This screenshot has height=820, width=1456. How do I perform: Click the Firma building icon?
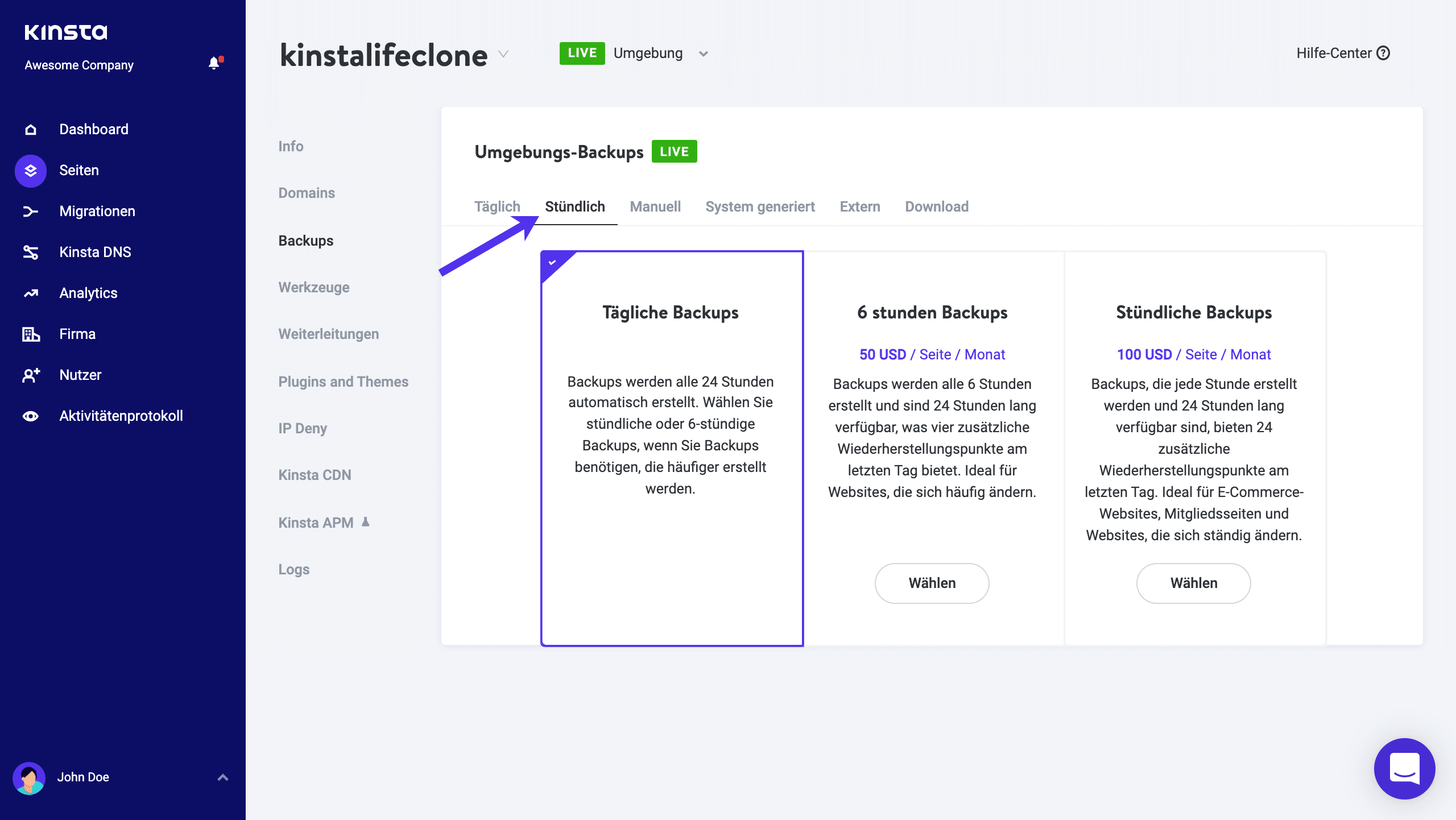coord(31,334)
